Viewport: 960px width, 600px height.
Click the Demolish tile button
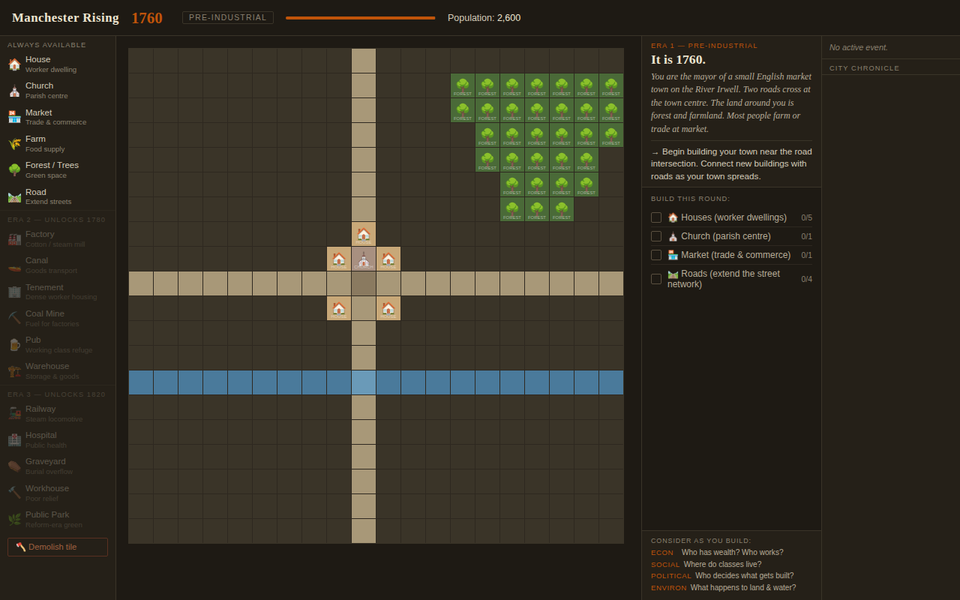(58, 547)
